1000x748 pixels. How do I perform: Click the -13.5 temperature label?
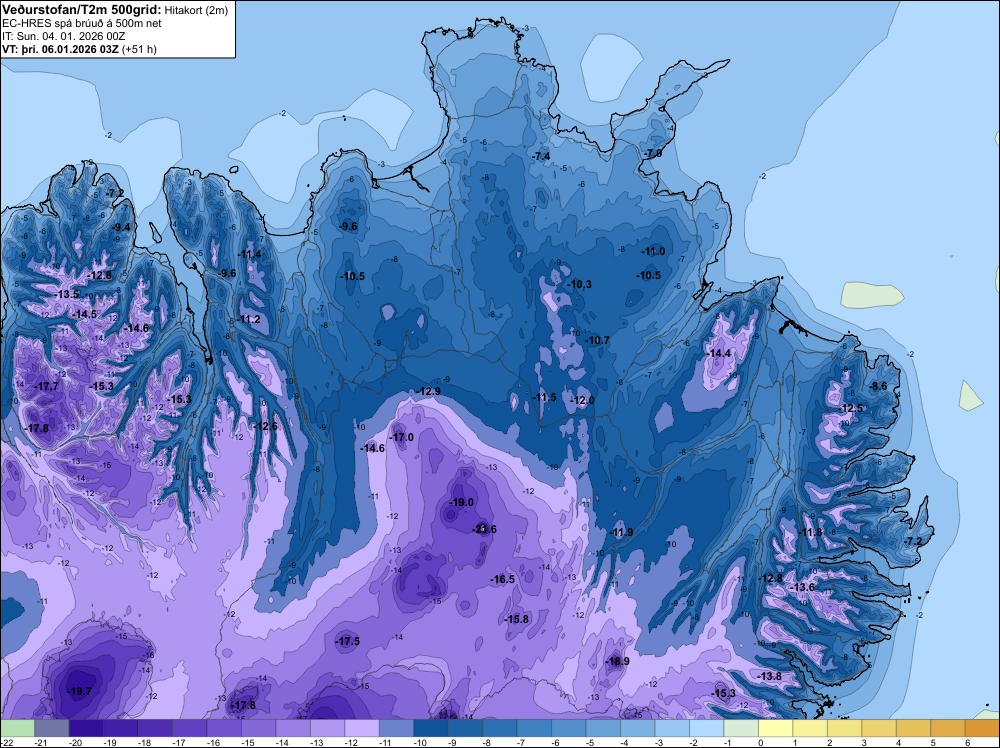click(x=66, y=295)
